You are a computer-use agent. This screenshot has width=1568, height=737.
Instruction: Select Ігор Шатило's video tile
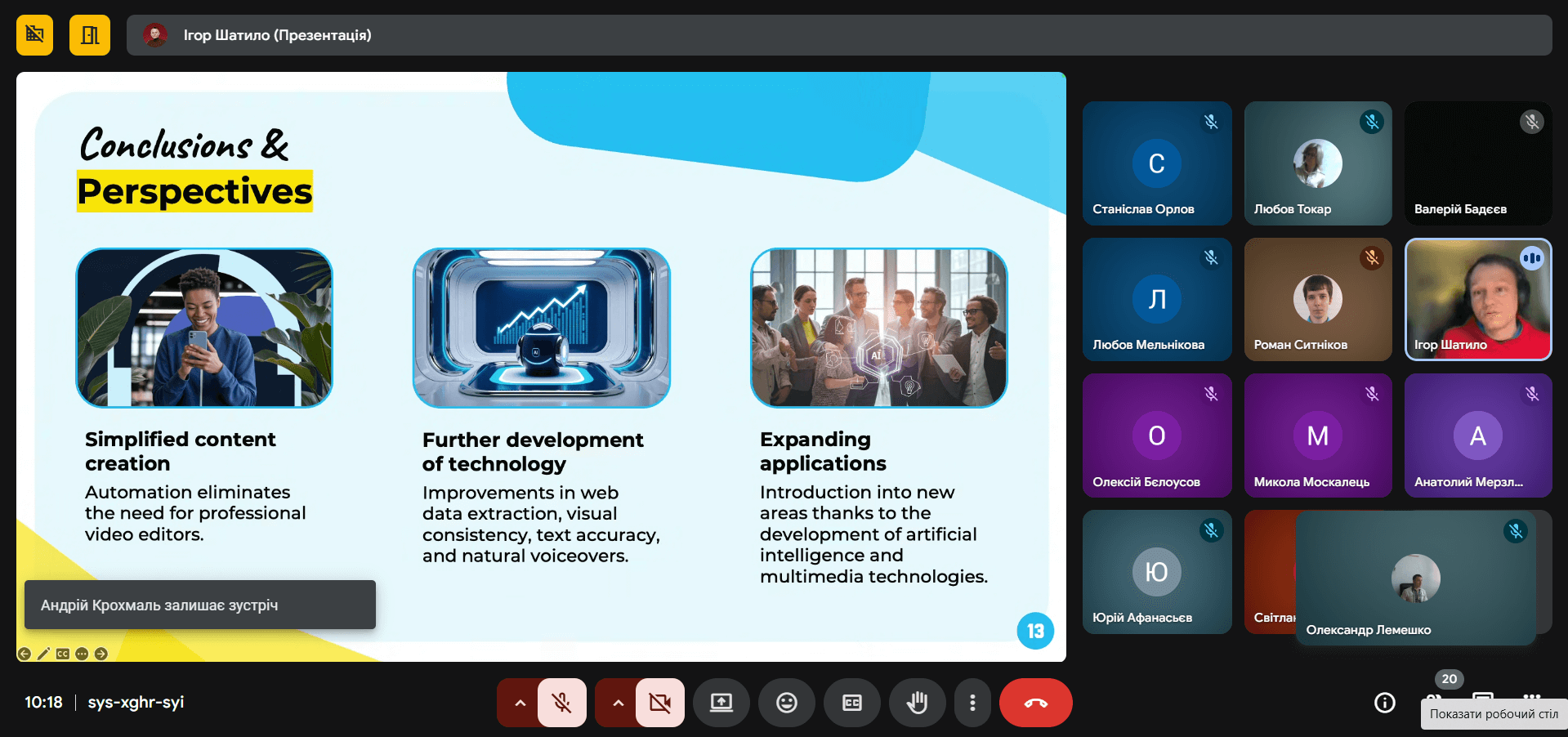pyautogui.click(x=1477, y=299)
